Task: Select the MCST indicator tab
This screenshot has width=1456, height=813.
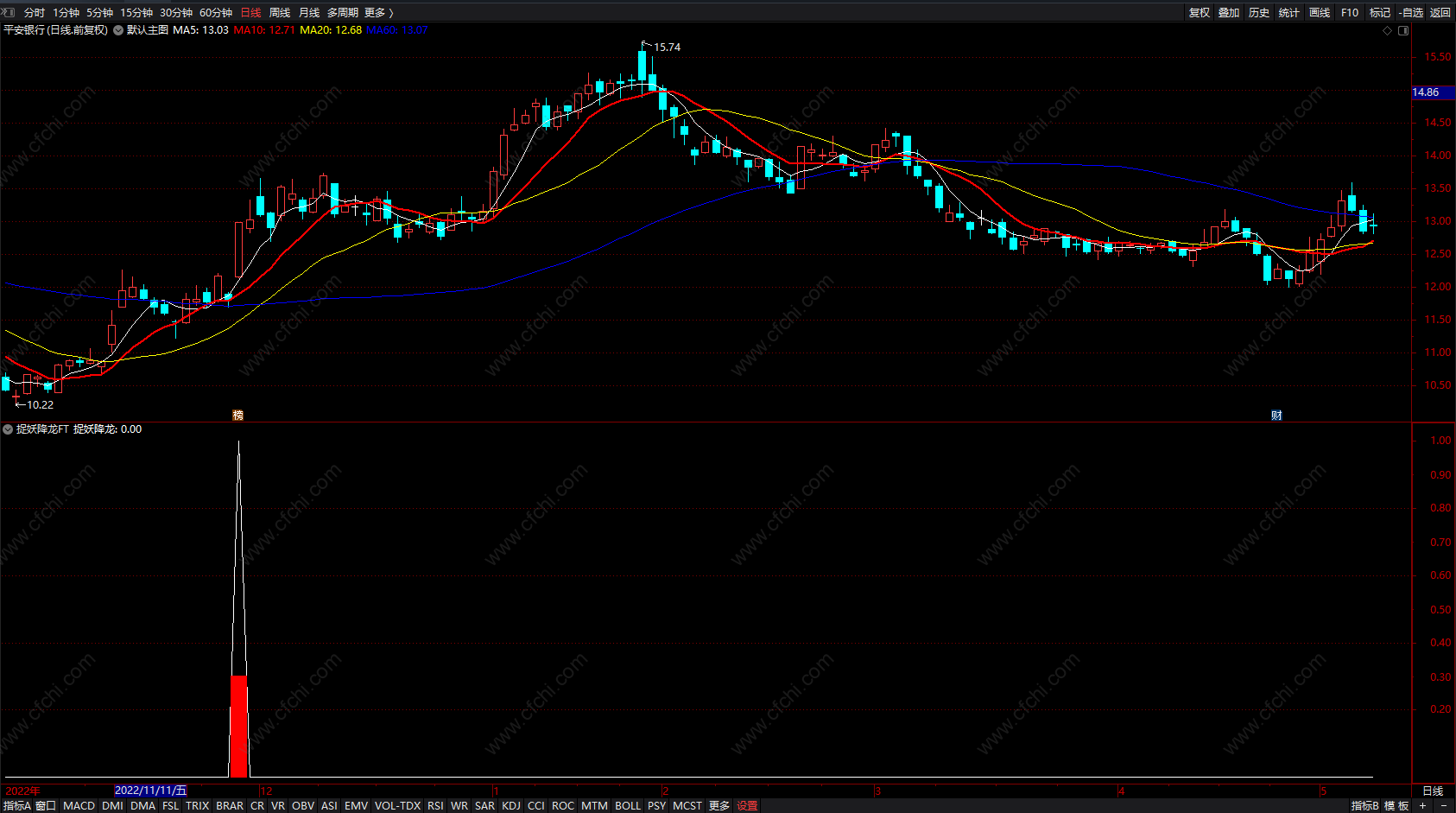Action: [x=687, y=806]
